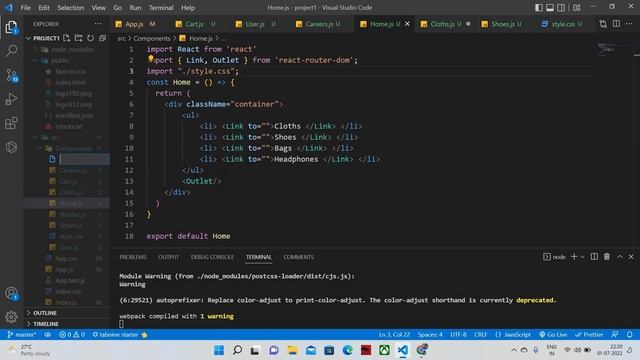
Task: Open Microsoft Edge from taskbar
Action: click(x=348, y=350)
